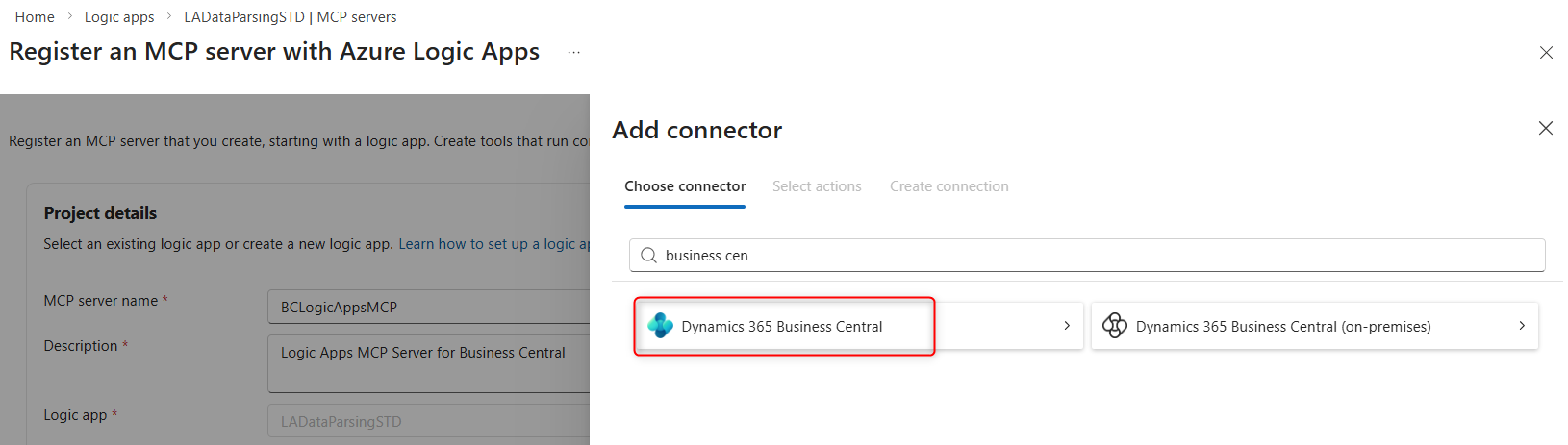1568x445 pixels.
Task: Select the Logic app field showing LADataParsingSTD
Action: (428, 422)
